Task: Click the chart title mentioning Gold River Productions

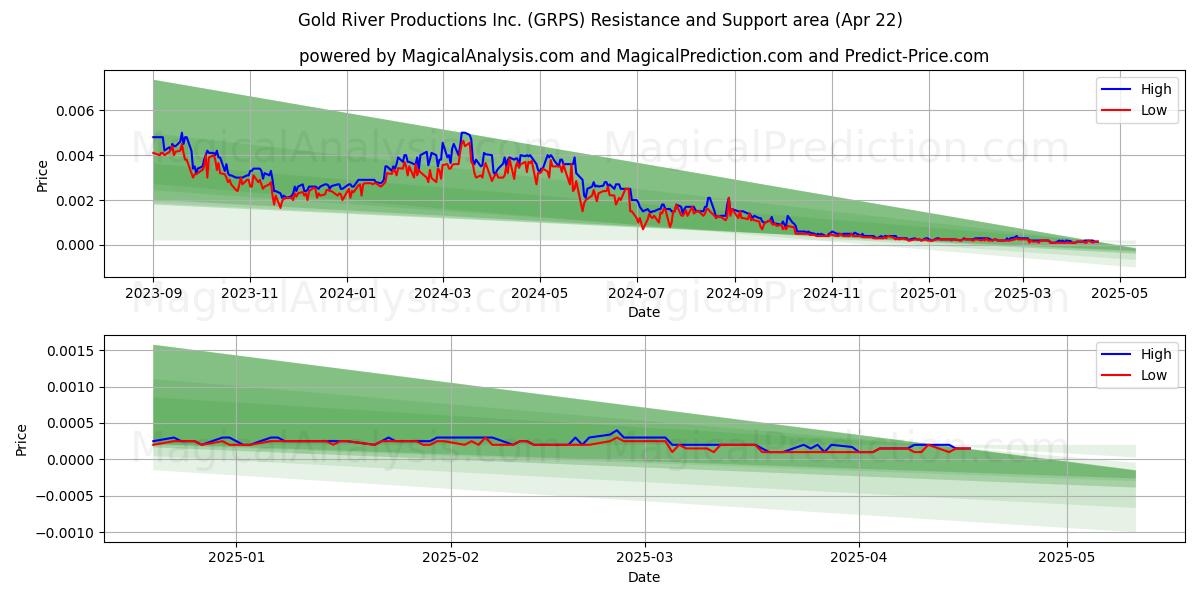Action: tap(600, 20)
